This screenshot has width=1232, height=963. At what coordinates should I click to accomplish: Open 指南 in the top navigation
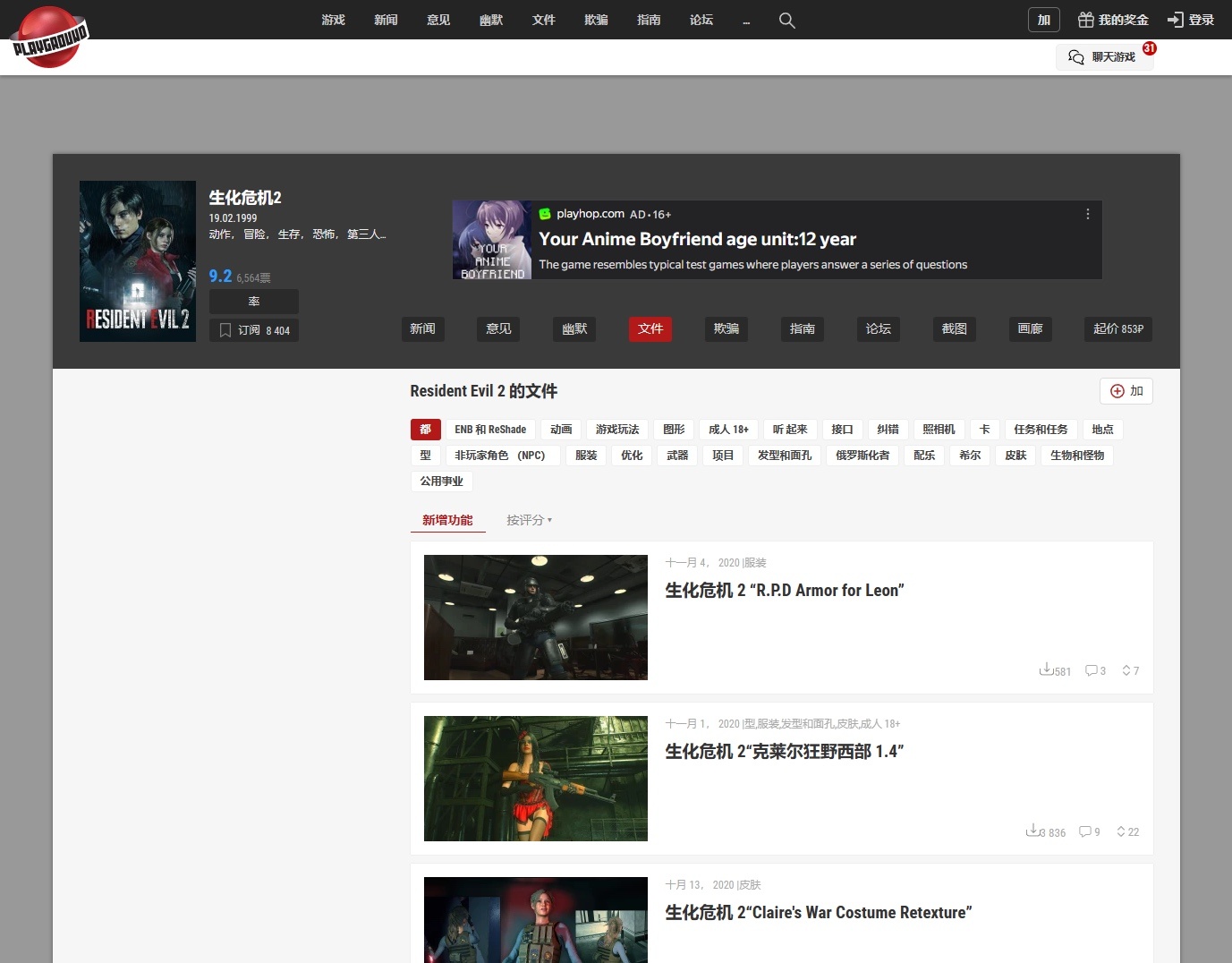click(650, 20)
